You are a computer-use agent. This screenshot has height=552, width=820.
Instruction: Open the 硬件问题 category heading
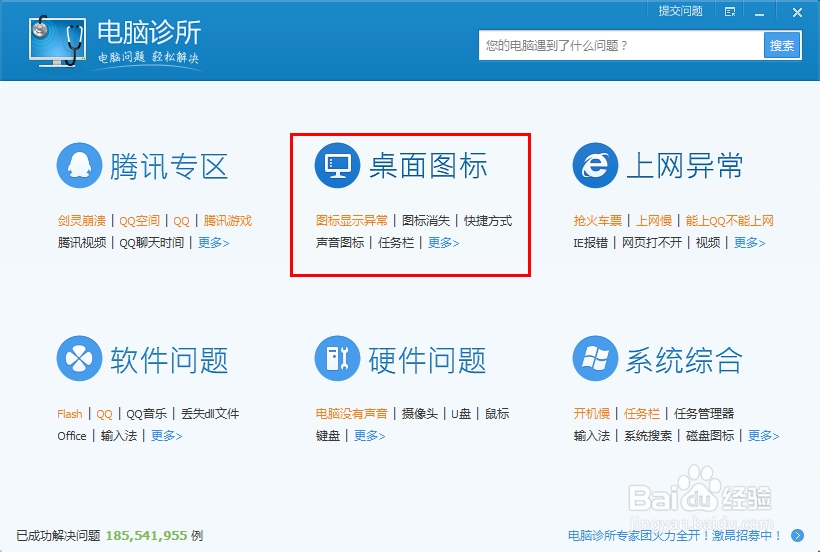tap(427, 360)
